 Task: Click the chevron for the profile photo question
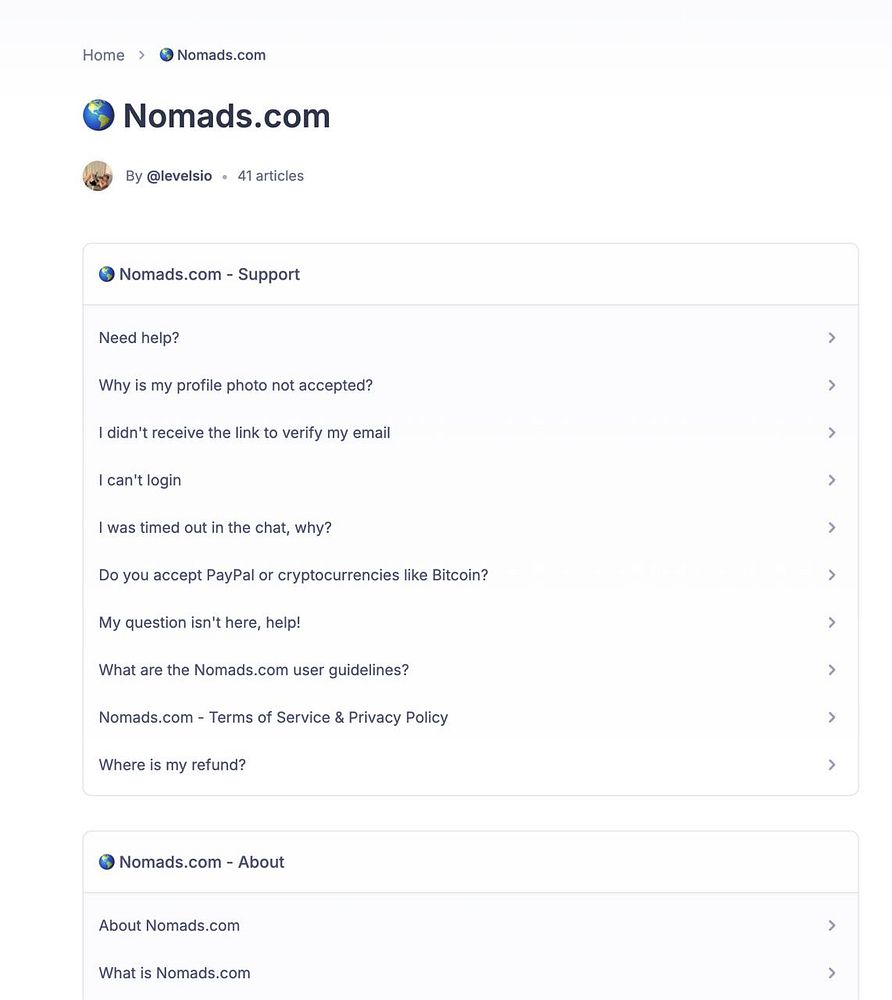coord(831,385)
